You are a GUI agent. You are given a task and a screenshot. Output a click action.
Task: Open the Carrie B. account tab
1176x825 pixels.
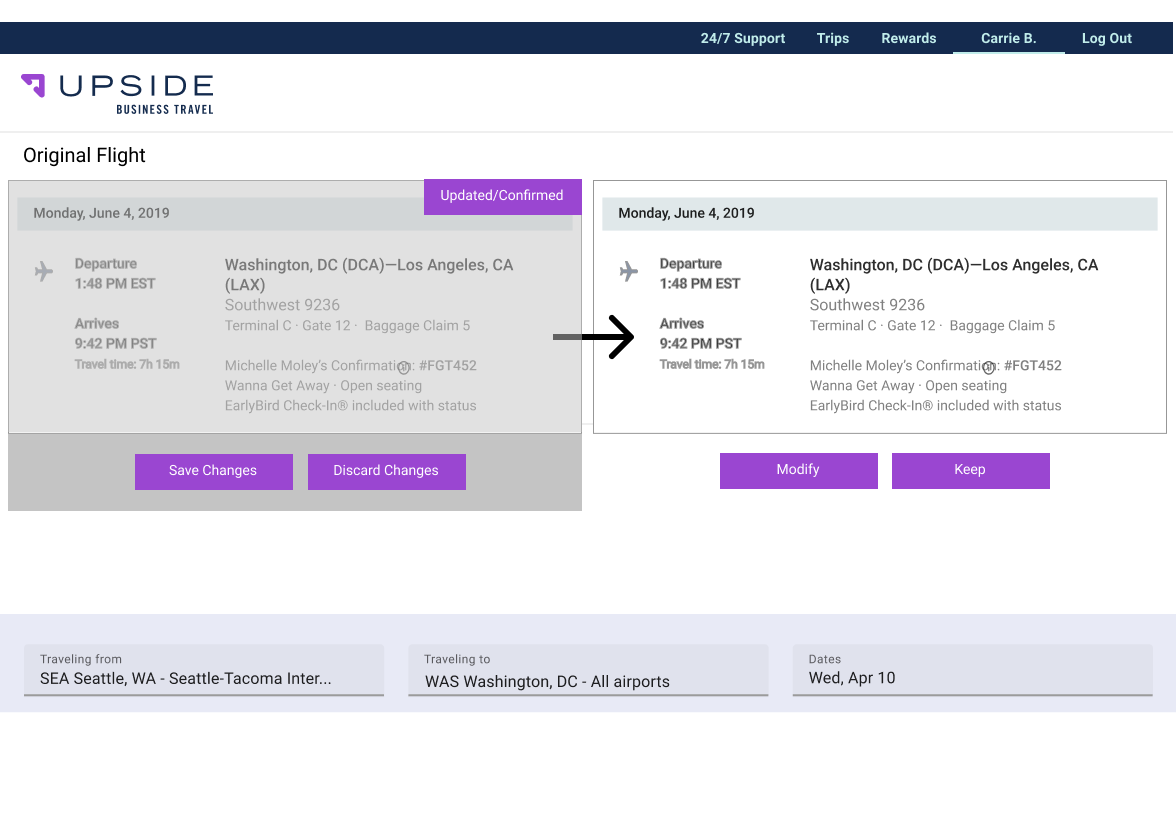1008,38
